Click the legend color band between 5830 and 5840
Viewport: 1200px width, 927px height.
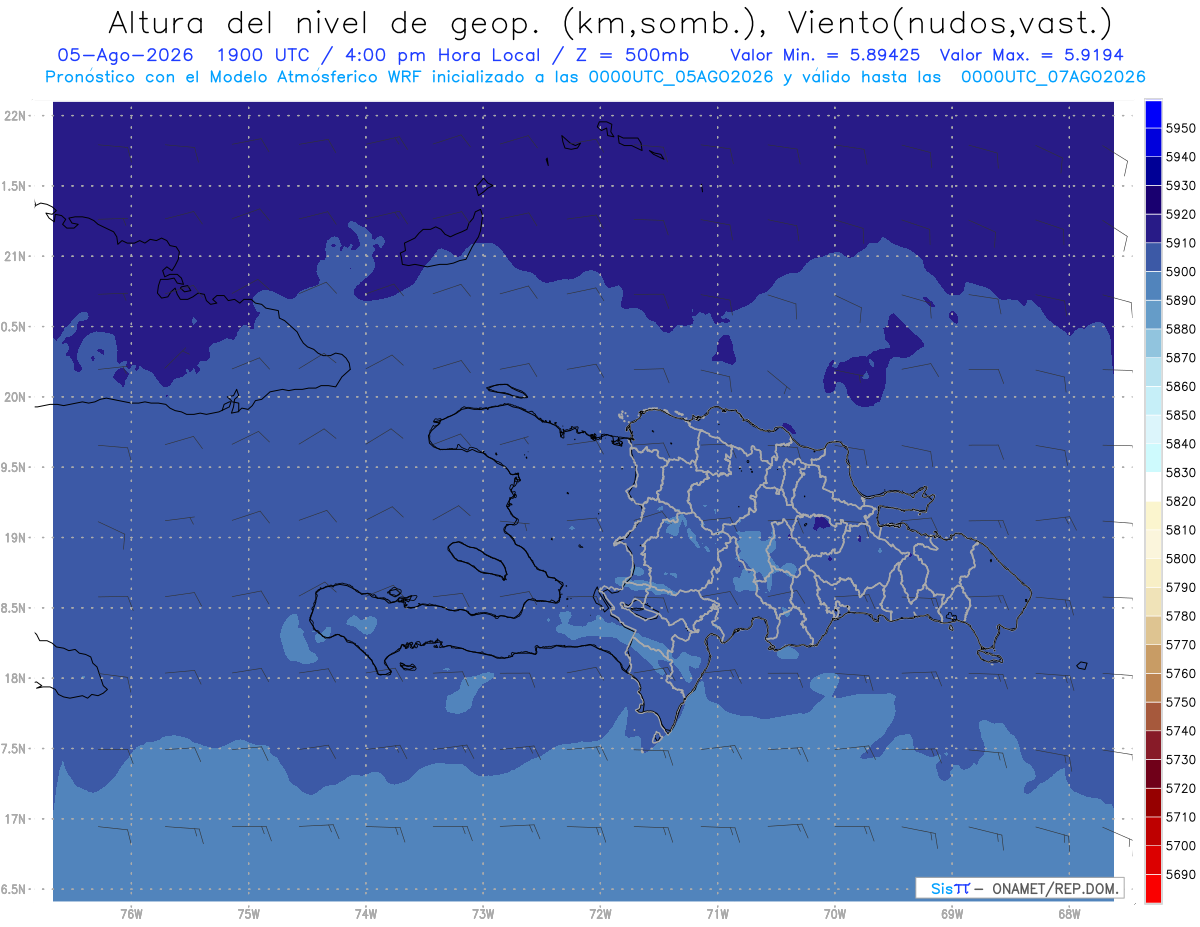[x=1152, y=458]
